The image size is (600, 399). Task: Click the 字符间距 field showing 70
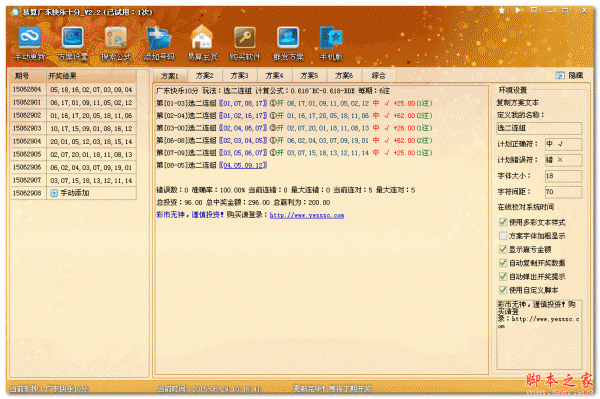coord(563,192)
